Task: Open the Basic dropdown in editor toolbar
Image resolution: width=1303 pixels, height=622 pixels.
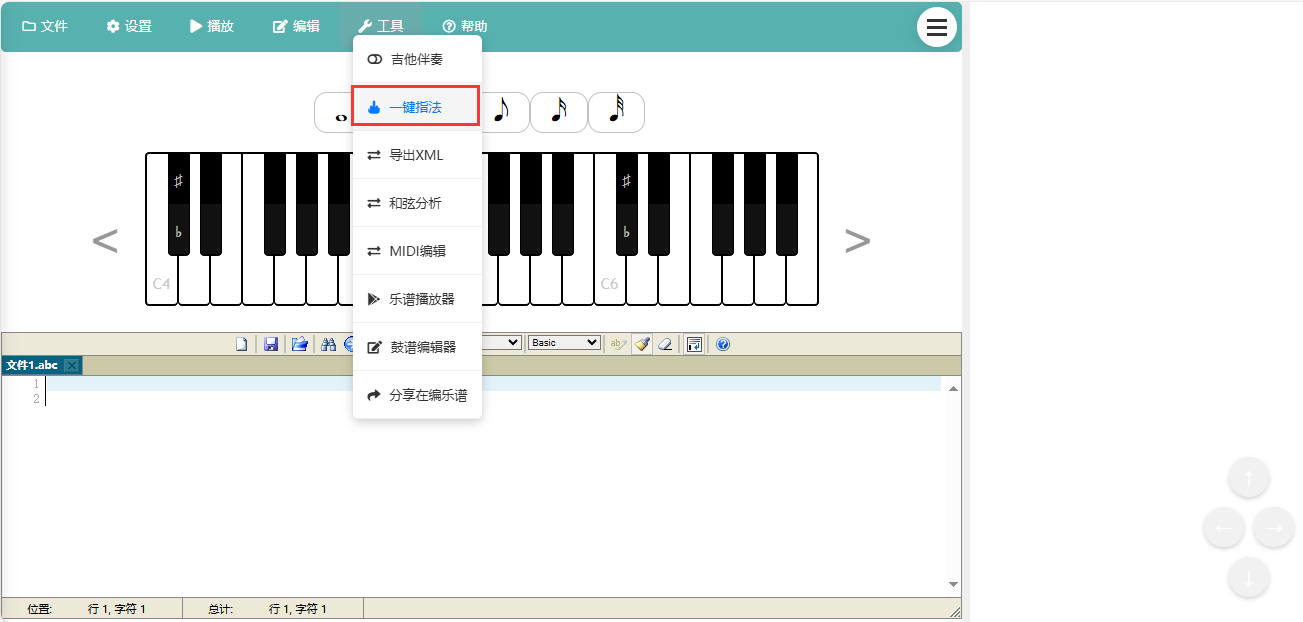Action: click(x=564, y=342)
